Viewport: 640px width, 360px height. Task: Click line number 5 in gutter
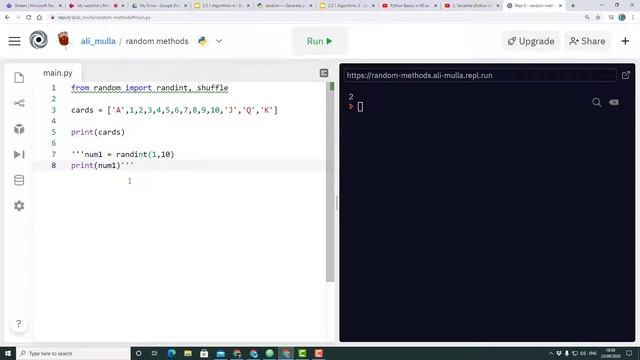pyautogui.click(x=53, y=132)
